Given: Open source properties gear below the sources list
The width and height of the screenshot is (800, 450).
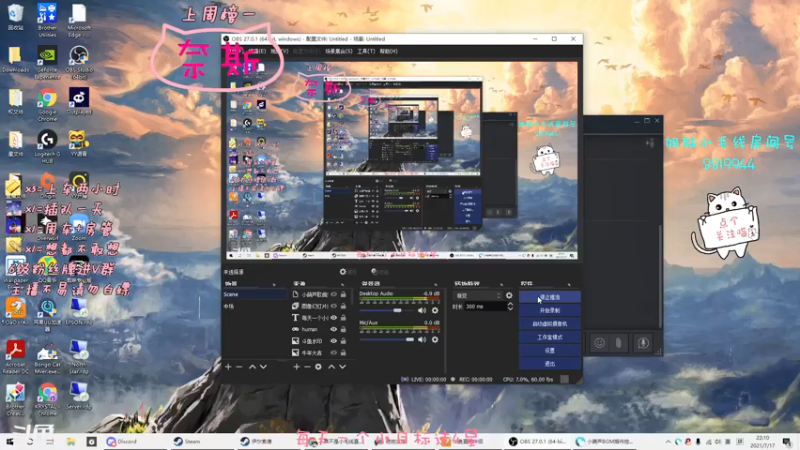Looking at the screenshot, I should [x=318, y=367].
